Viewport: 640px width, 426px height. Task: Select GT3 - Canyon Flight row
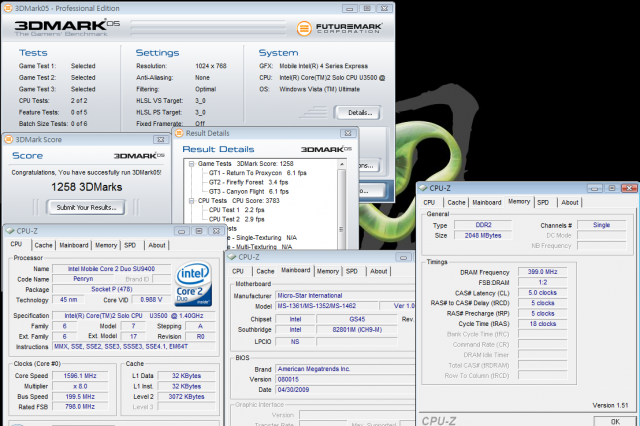coord(249,191)
